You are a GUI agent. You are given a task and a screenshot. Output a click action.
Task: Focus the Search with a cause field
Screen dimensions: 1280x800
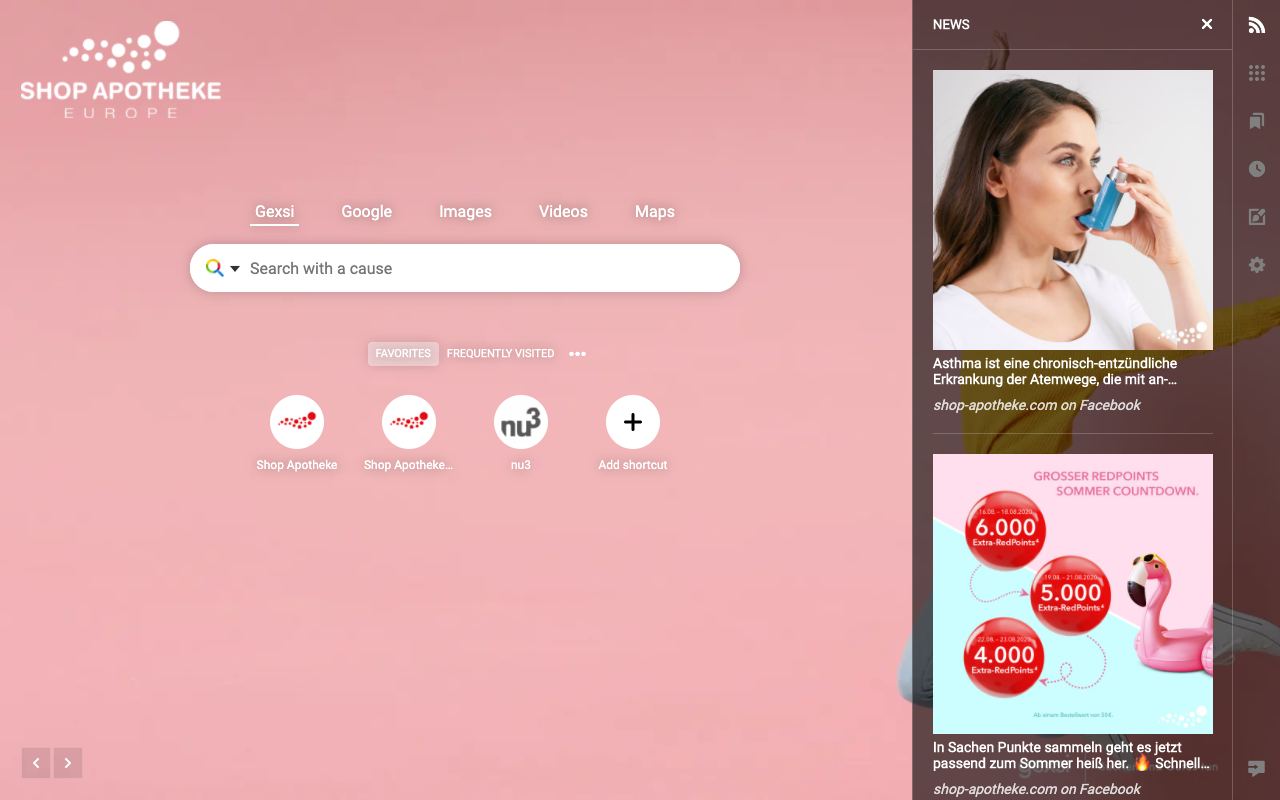tap(465, 268)
